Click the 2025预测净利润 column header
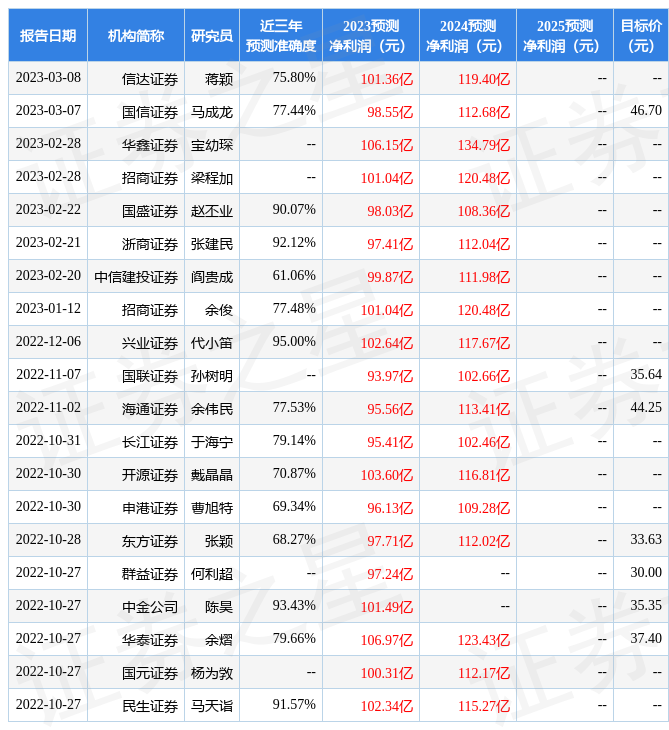The width and height of the screenshot is (669, 730). coord(564,35)
